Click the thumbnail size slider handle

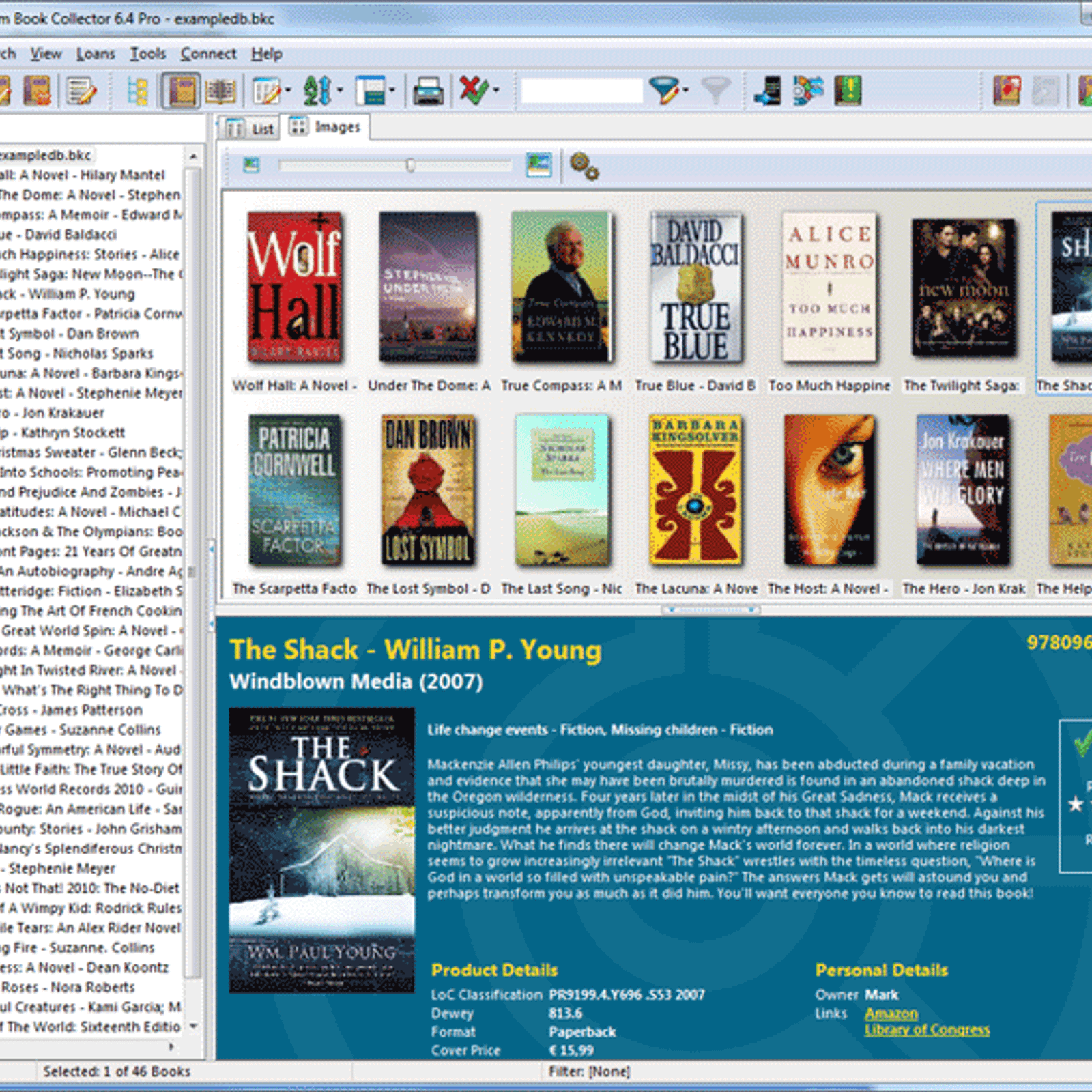411,165
